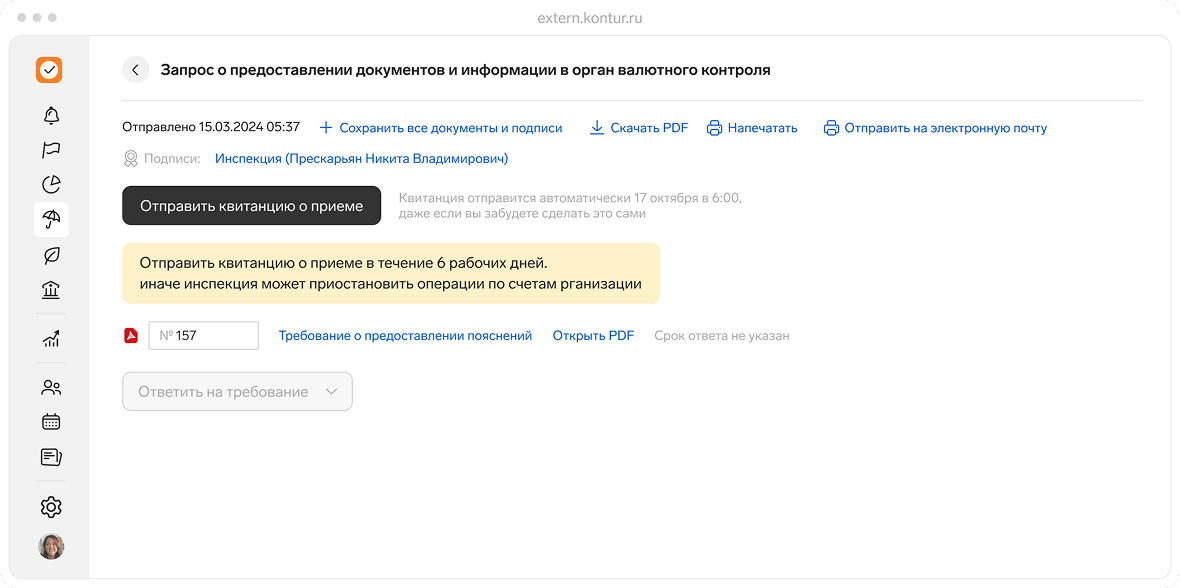Expand 'Ответить на требование' dropdown
Image resolution: width=1180 pixels, height=588 pixels.
pyautogui.click(x=237, y=392)
